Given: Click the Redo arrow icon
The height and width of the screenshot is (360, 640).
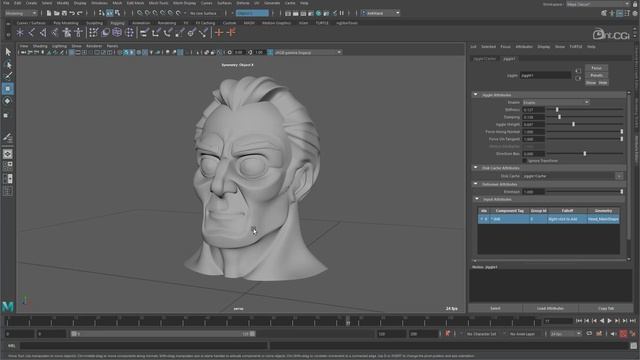Looking at the screenshot, I should [80, 13].
